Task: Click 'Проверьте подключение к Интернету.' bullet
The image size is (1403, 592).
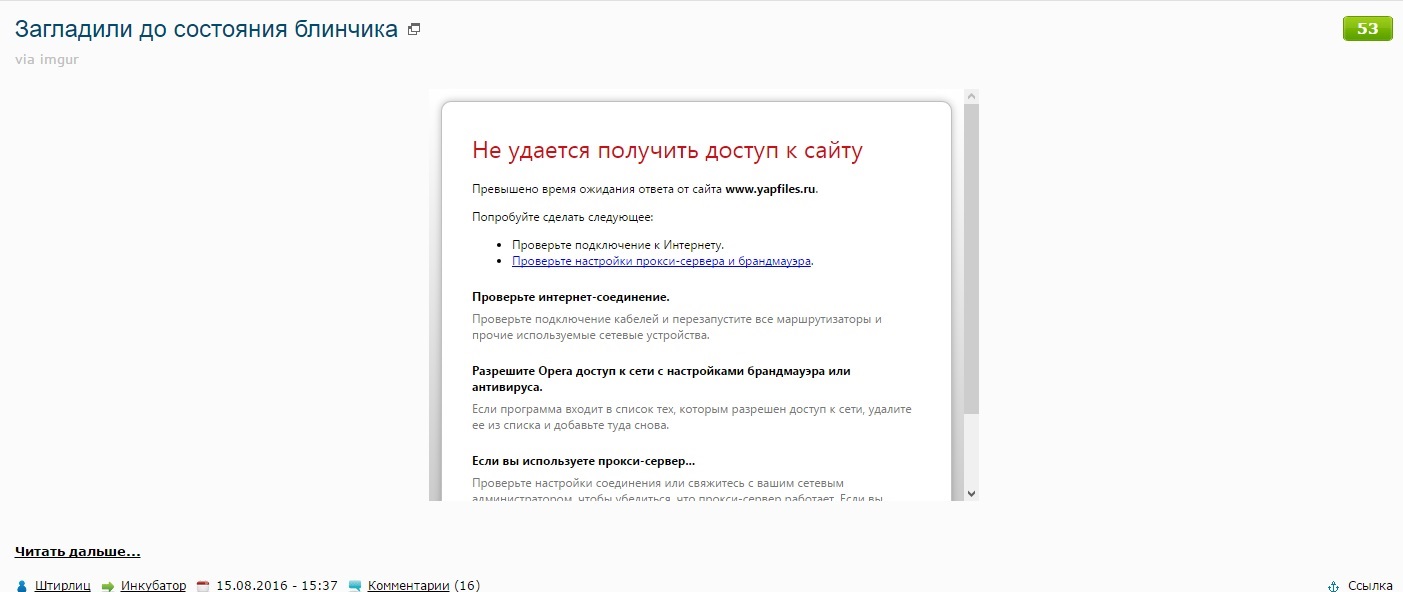Action: tap(618, 244)
